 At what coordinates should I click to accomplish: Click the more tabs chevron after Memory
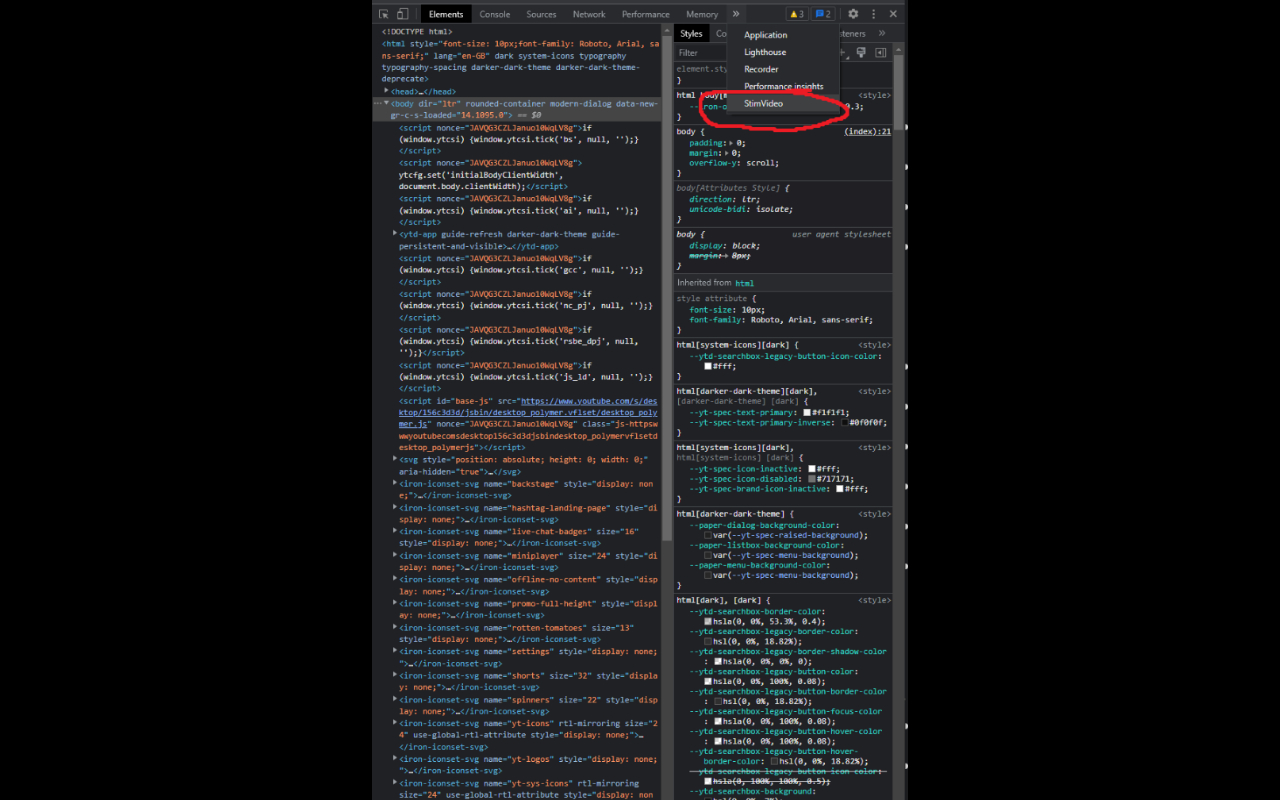[736, 14]
